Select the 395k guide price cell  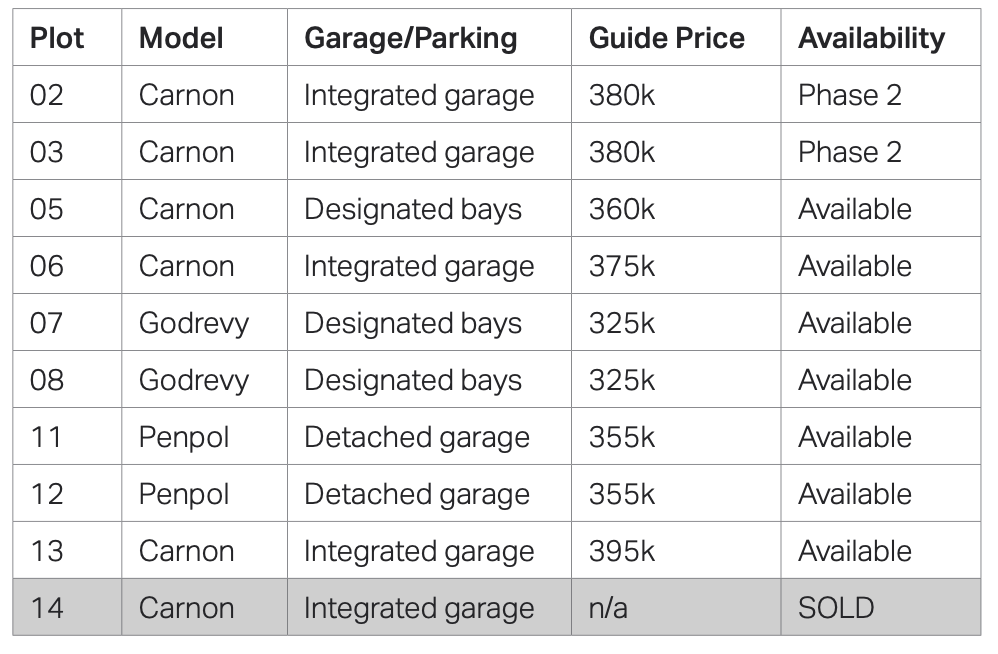coord(622,551)
